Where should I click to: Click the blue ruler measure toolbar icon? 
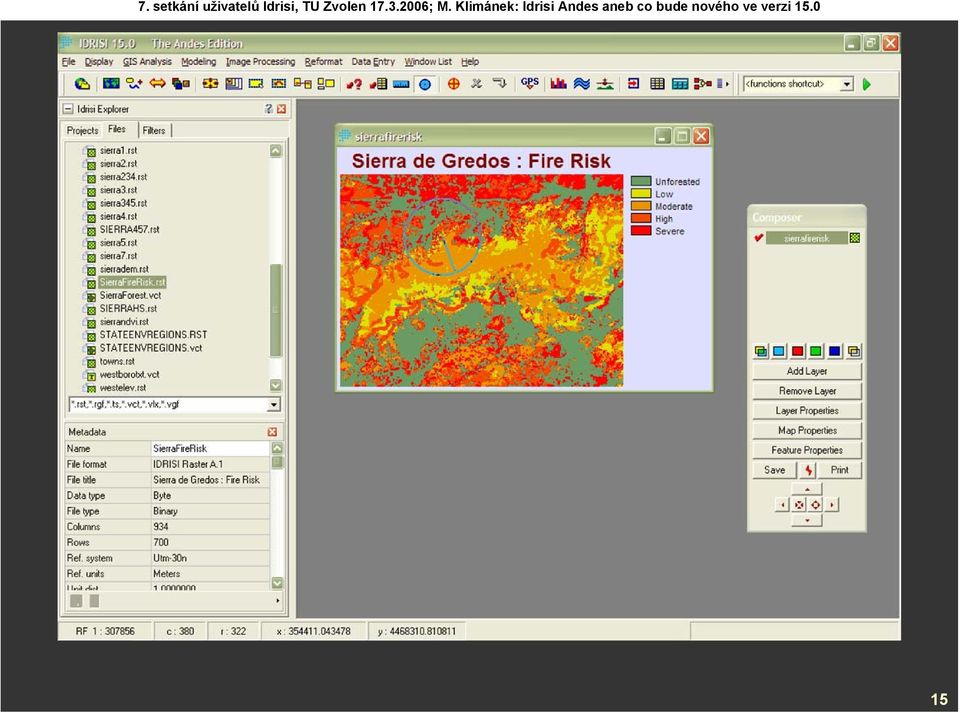[401, 84]
